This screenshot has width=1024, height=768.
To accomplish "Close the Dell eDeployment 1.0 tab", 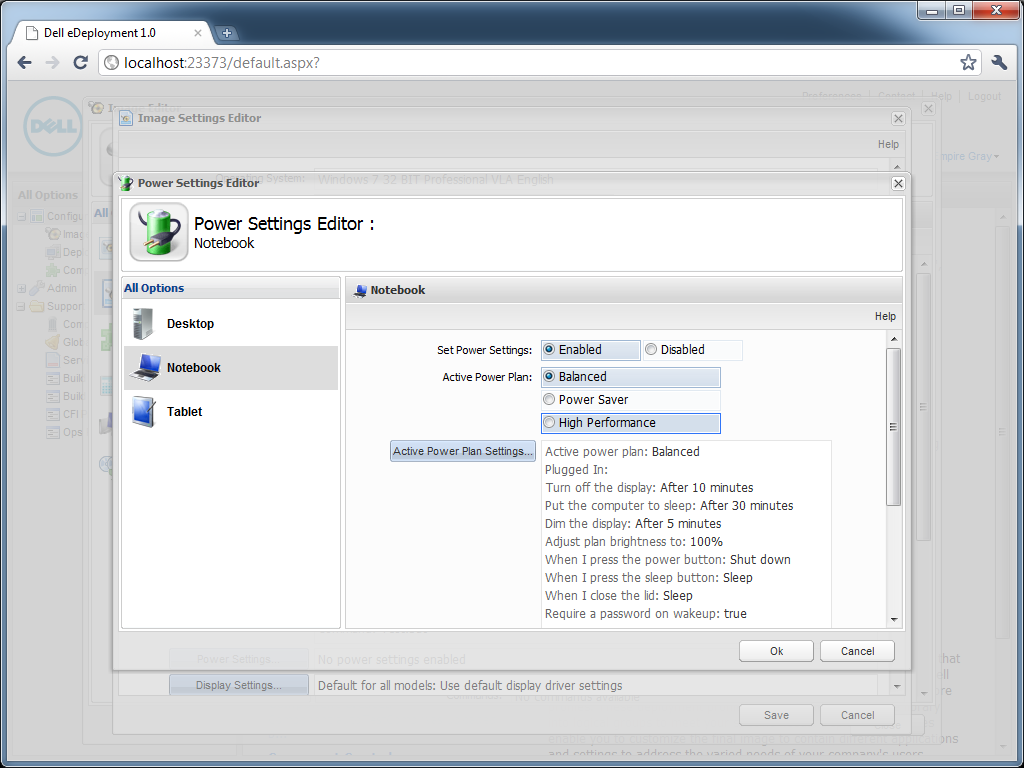I will point(198,33).
